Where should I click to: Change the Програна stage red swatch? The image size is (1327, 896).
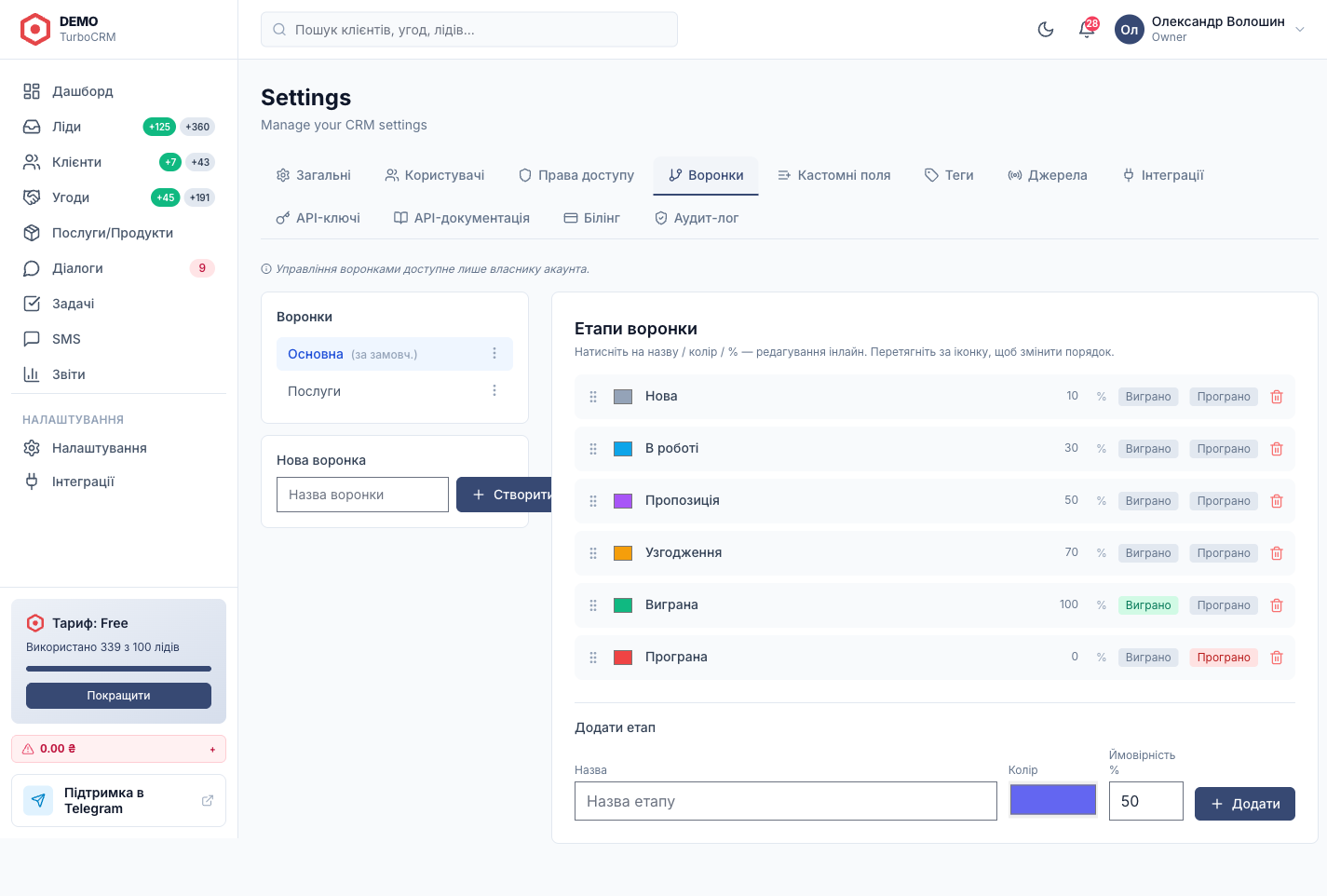(623, 658)
